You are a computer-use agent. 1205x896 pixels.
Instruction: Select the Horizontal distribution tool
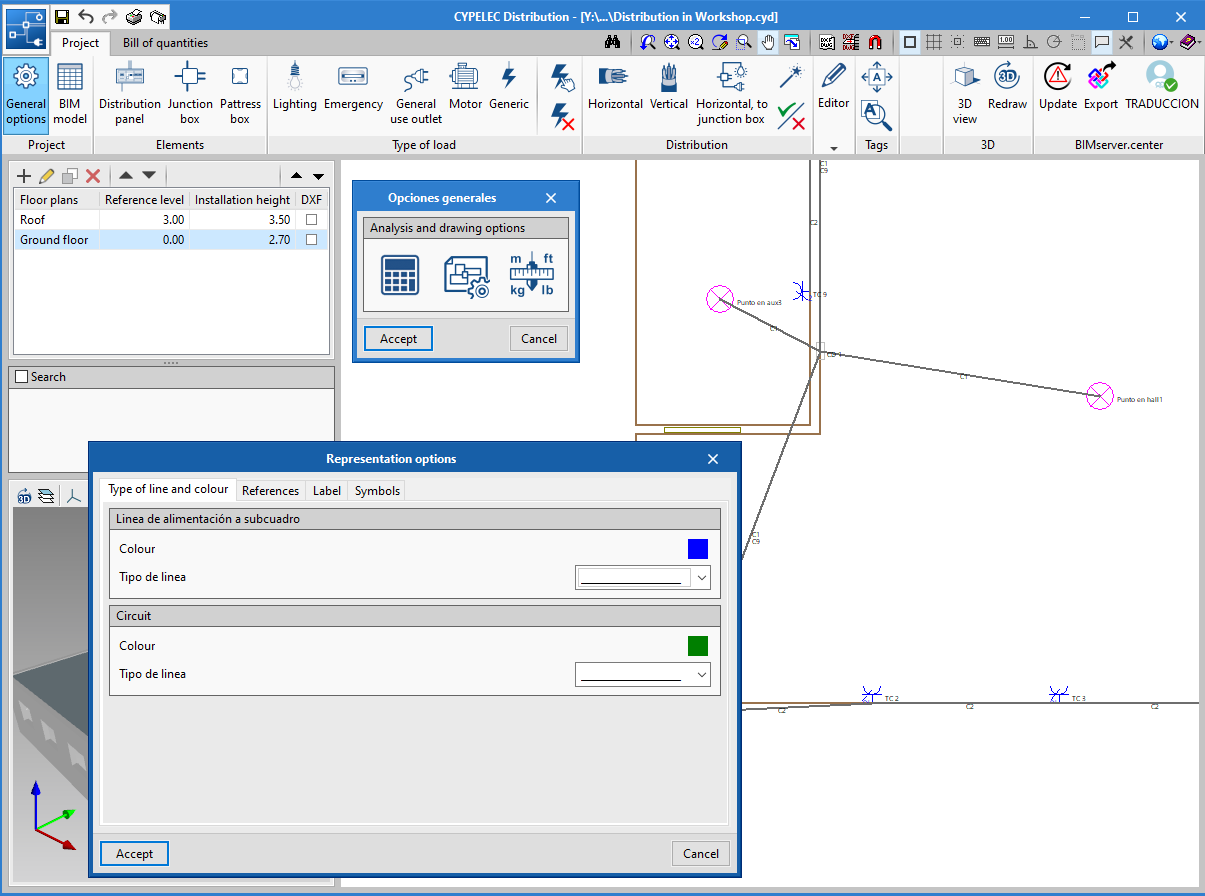tap(615, 87)
